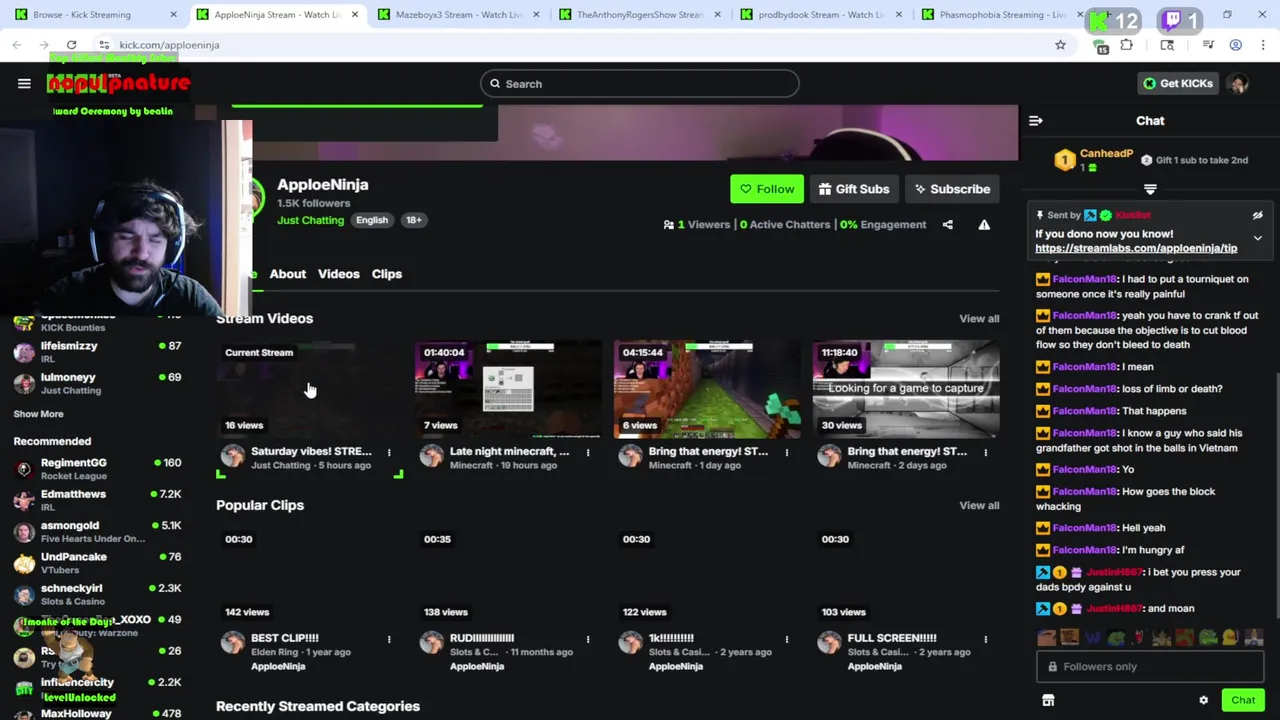Viewport: 1280px width, 720px height.
Task: Collapse the chat panel arrow icon
Action: (1036, 121)
